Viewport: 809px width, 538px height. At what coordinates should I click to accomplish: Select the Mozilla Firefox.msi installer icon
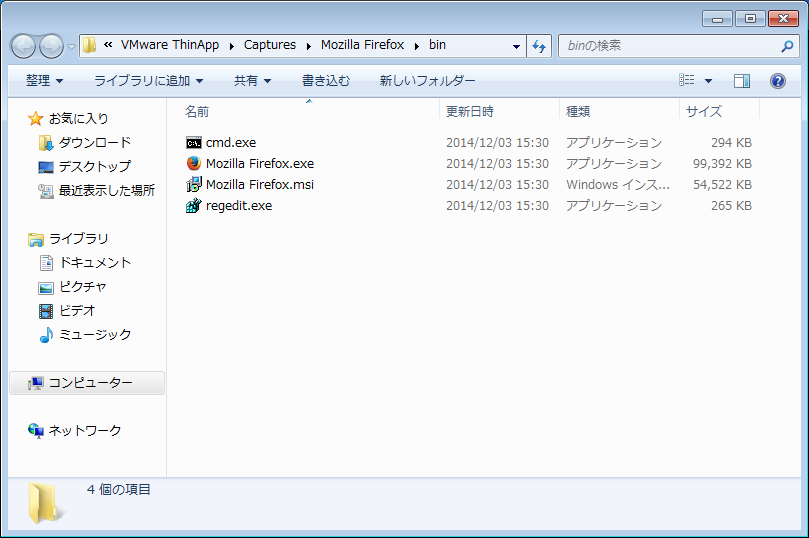pyautogui.click(x=194, y=184)
